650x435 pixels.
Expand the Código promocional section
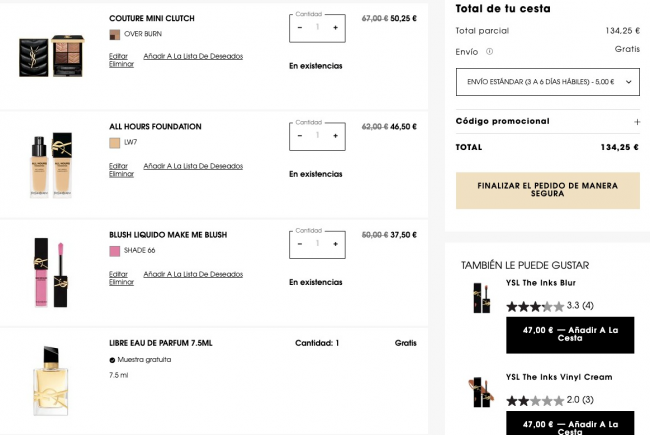[637, 122]
